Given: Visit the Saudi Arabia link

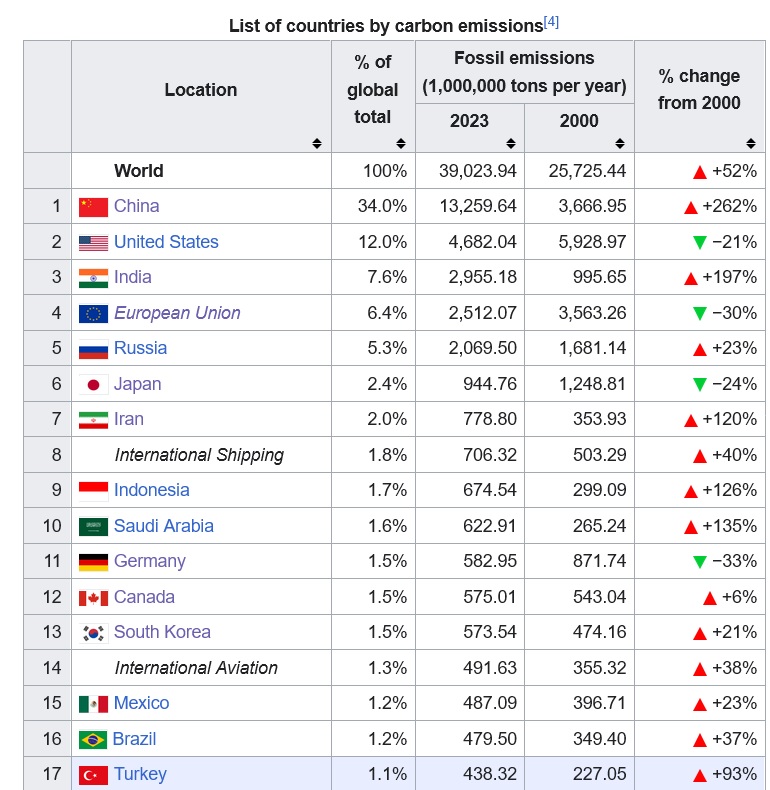Looking at the screenshot, I should [x=164, y=526].
